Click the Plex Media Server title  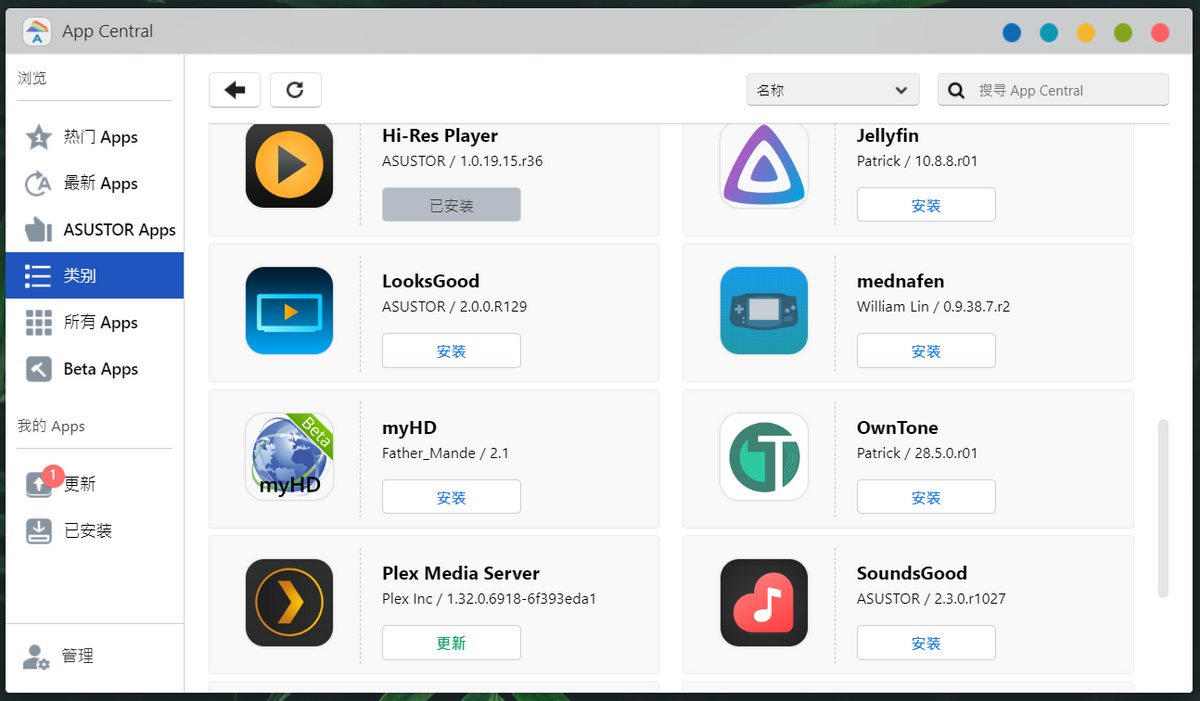(461, 573)
